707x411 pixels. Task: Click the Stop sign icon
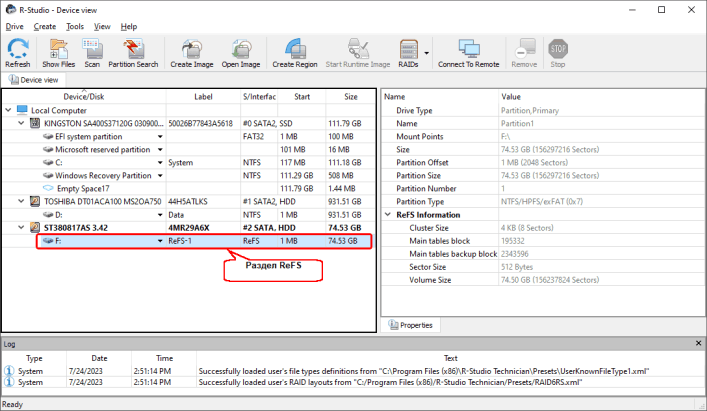[558, 49]
